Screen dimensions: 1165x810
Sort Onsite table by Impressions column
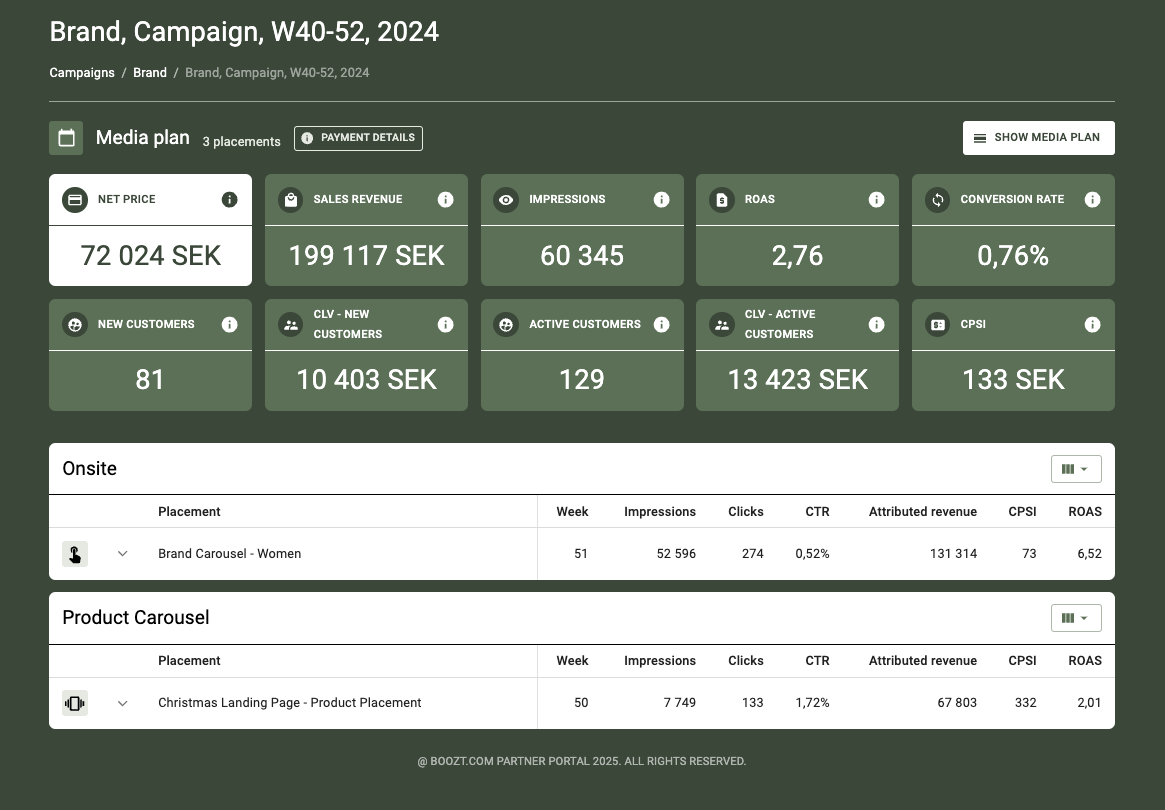click(x=659, y=512)
